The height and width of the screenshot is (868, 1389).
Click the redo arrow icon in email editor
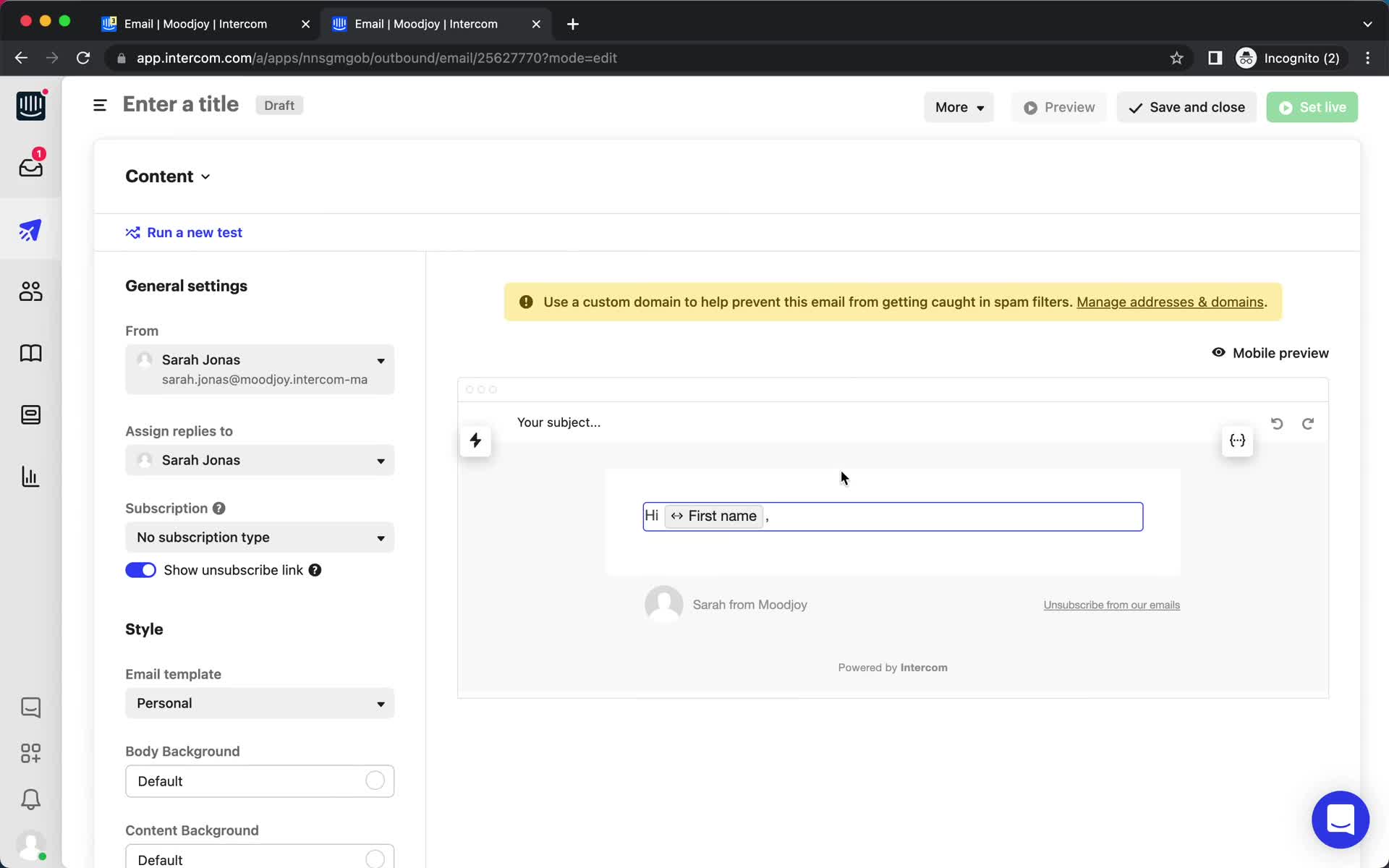point(1308,423)
